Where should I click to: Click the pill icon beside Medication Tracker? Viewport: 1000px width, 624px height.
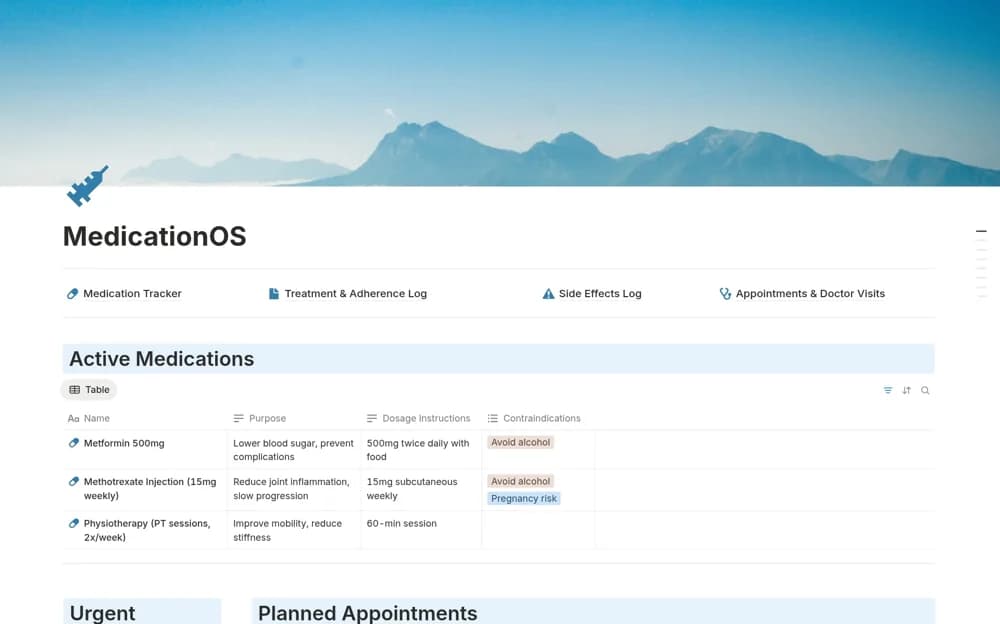pyautogui.click(x=72, y=293)
